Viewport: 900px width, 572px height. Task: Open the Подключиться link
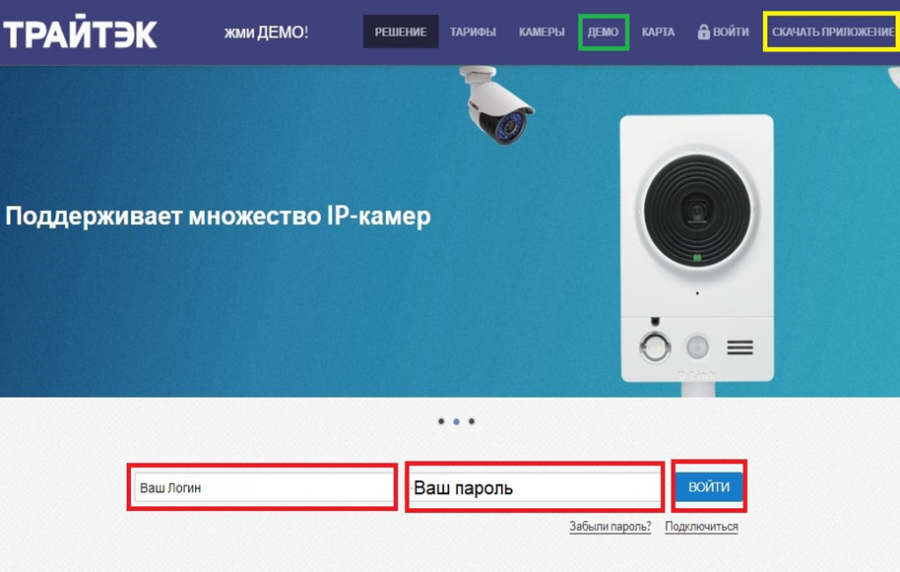(701, 527)
